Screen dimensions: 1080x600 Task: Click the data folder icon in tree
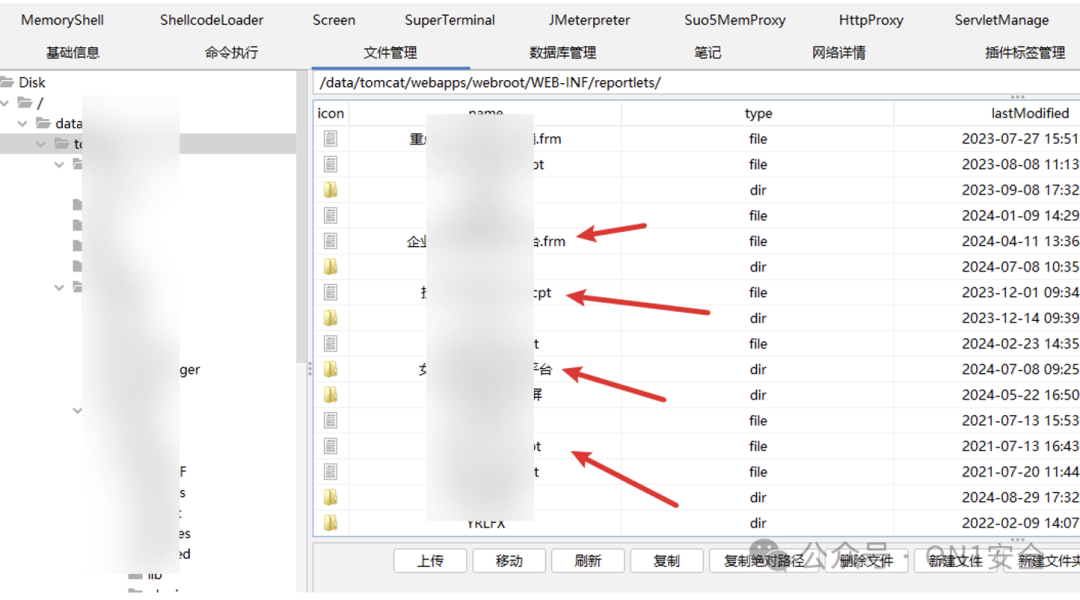point(43,123)
